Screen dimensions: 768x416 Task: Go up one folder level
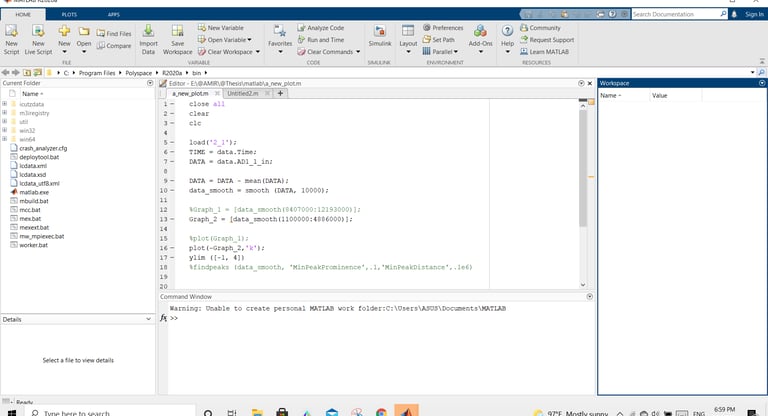click(x=27, y=73)
